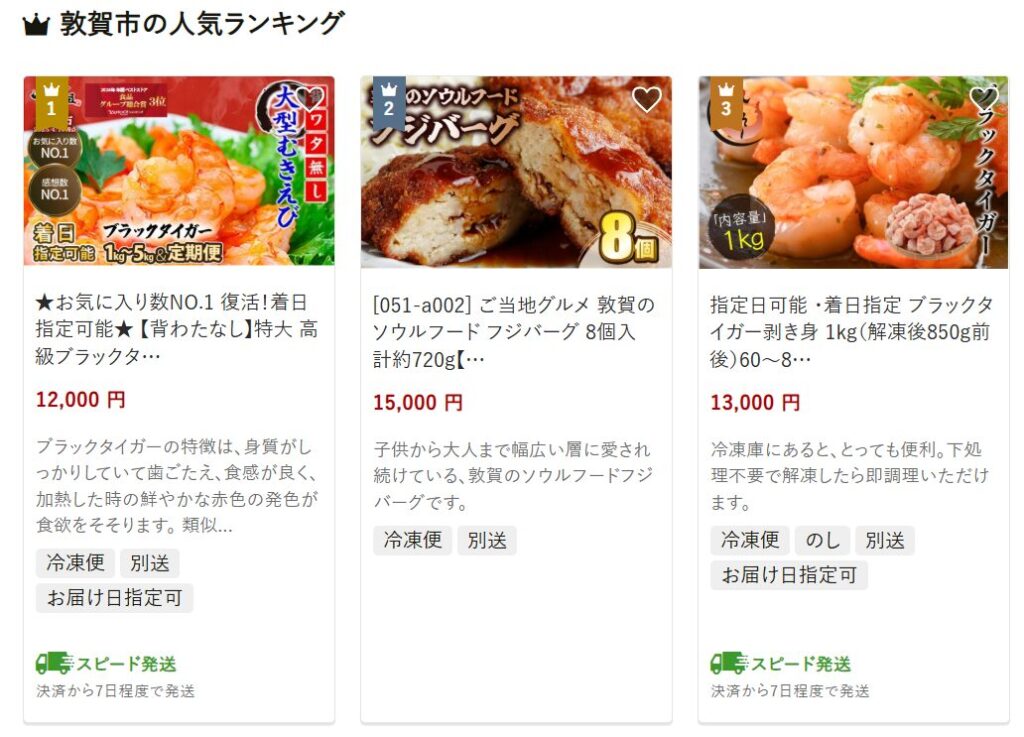Select 冷凍便 tag on first card
This screenshot has width=1024, height=737.
75,563
